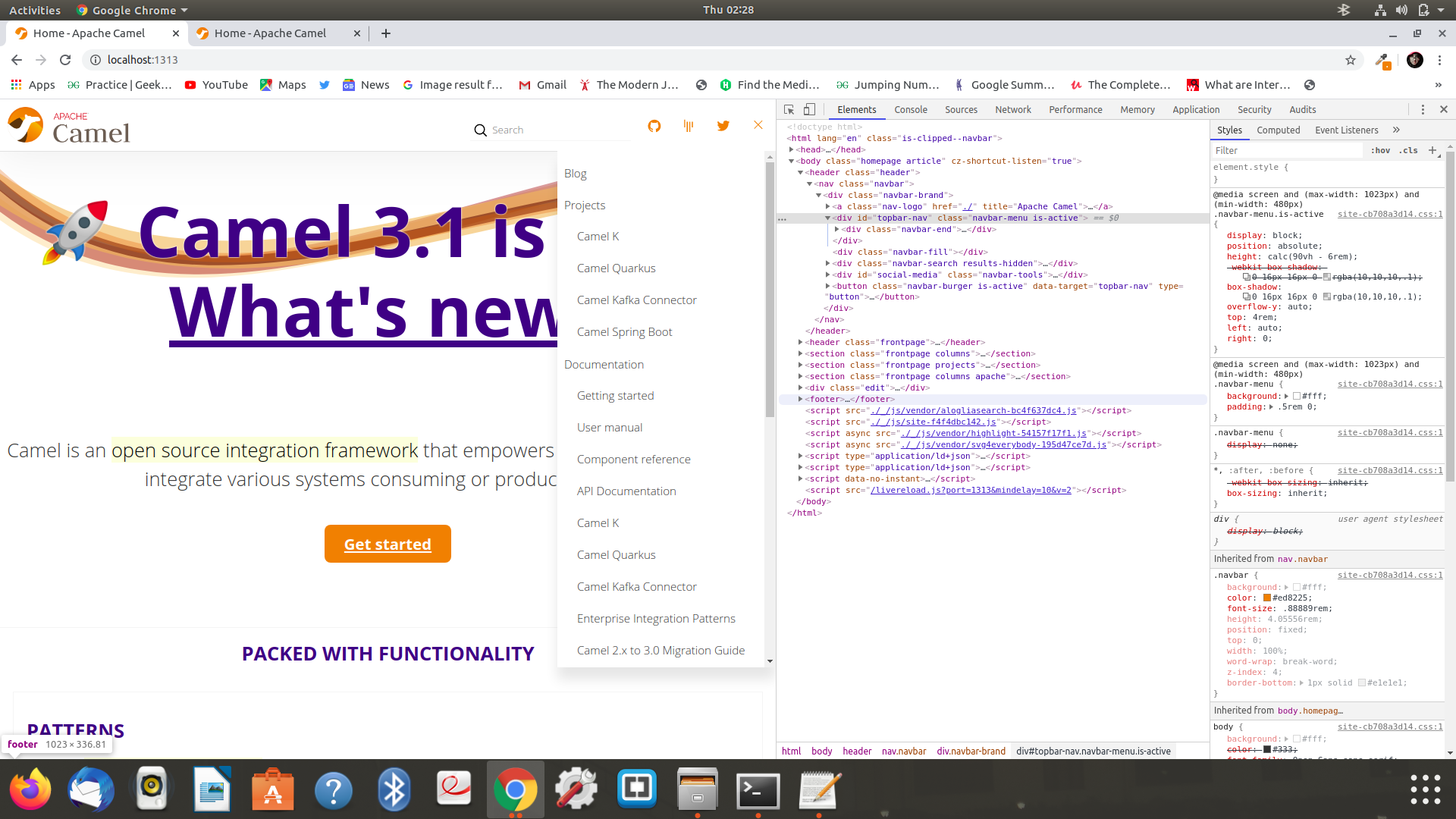This screenshot has width=1456, height=819.
Task: Open Enterprise Integration Patterns link
Action: tap(656, 619)
